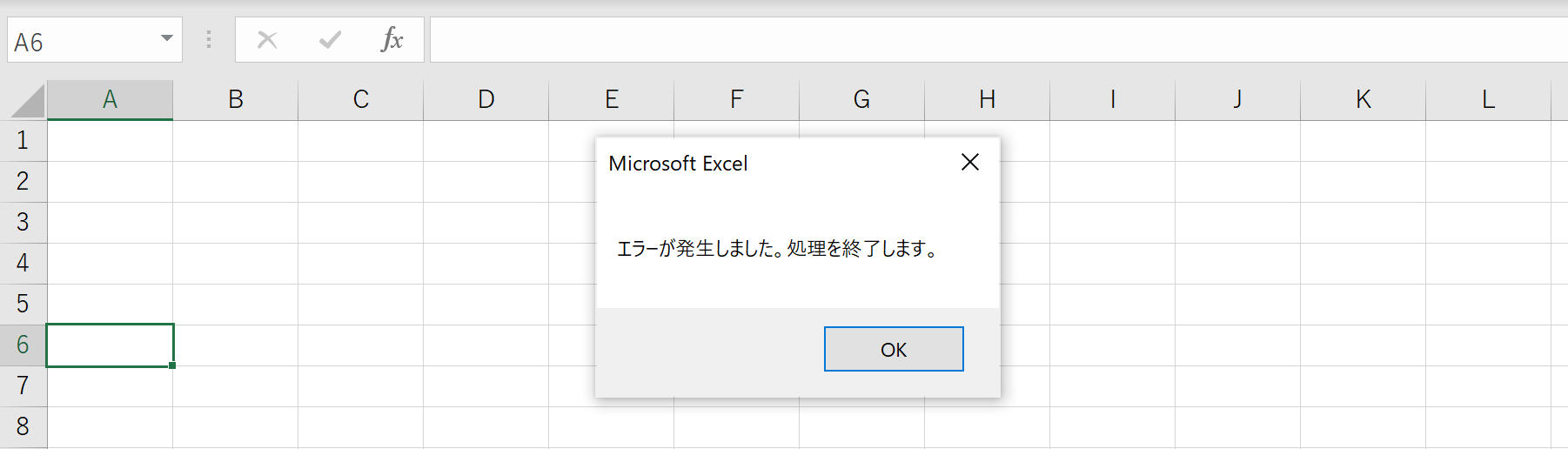Click the Cancel X formula icon
1568x449 pixels.
[267, 39]
